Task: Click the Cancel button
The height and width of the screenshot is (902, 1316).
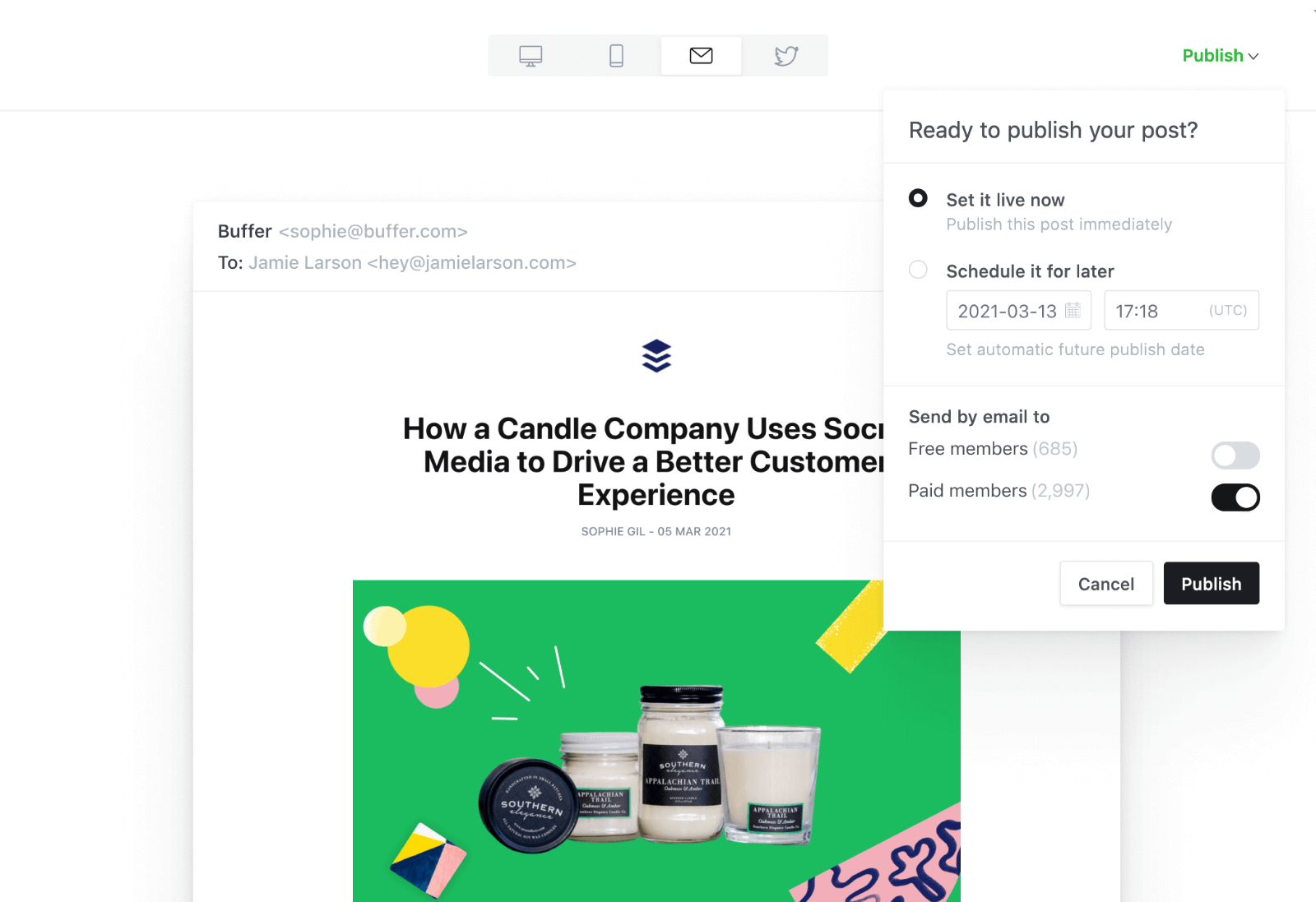Action: pyautogui.click(x=1105, y=584)
